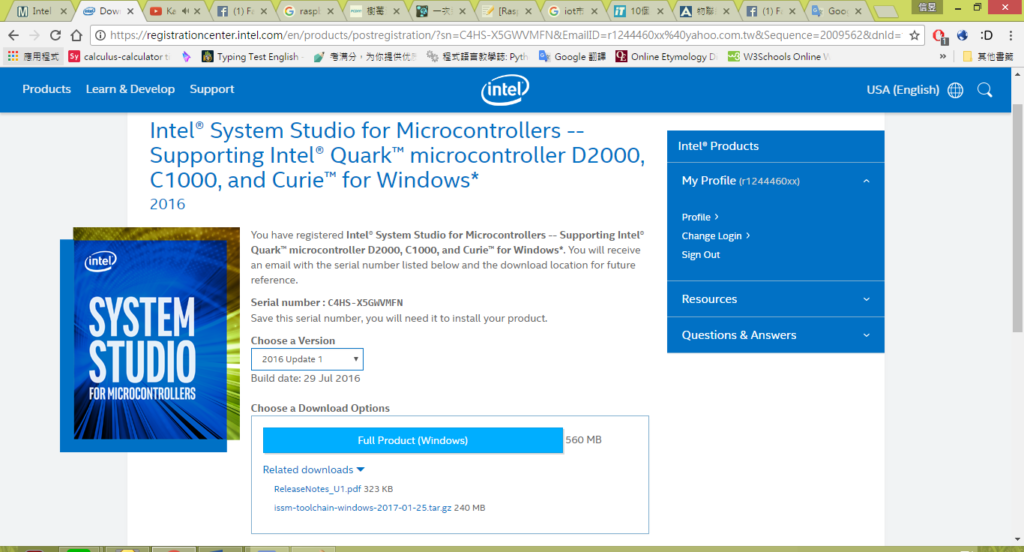This screenshot has width=1024, height=552.
Task: Click scrollbar down arrow
Action: [x=1017, y=540]
